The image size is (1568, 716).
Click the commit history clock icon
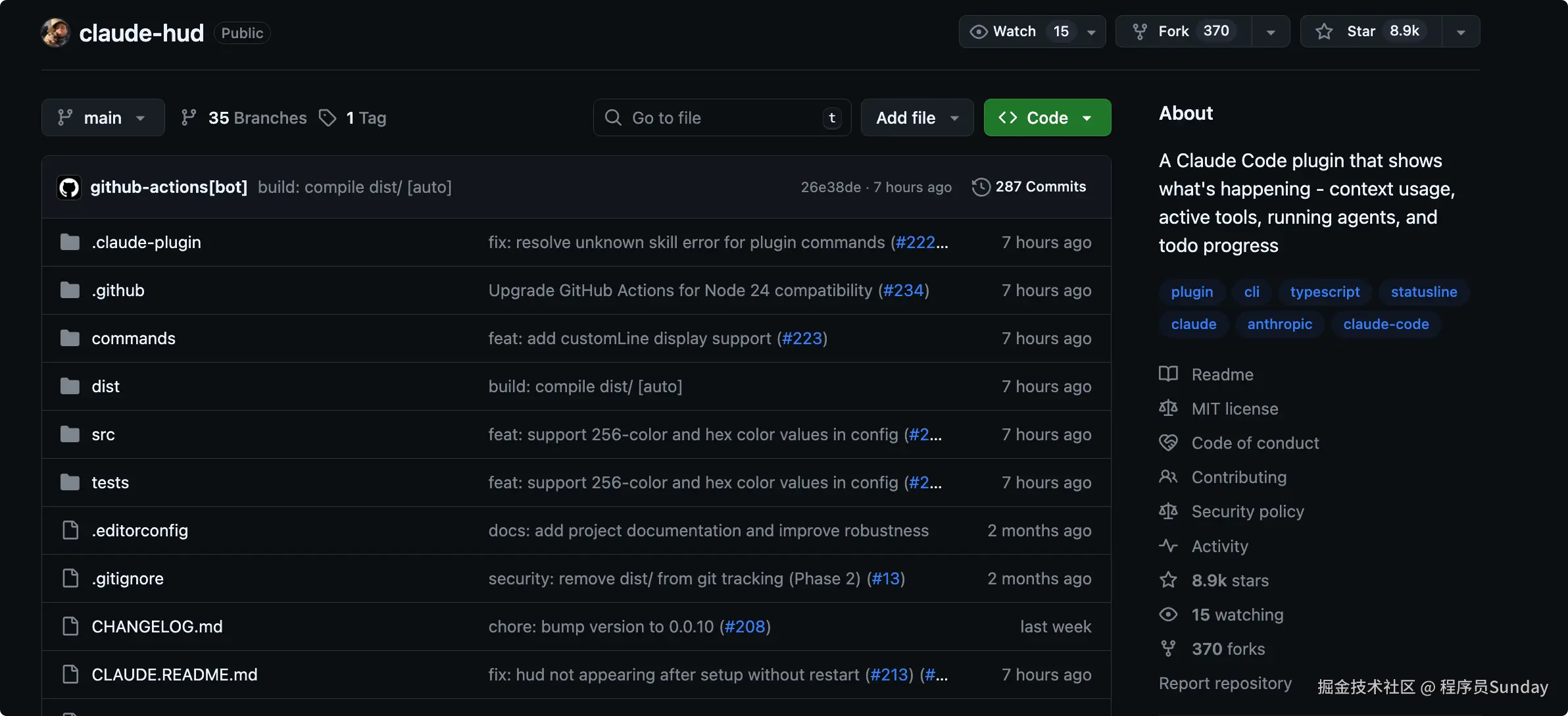click(x=981, y=187)
